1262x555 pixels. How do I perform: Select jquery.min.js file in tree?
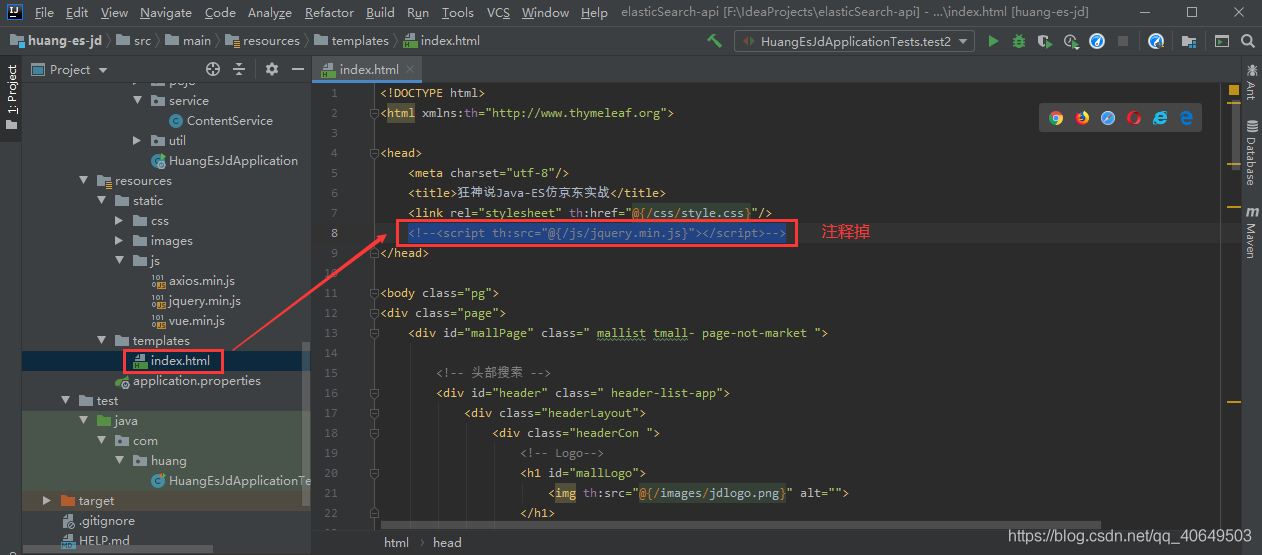pyautogui.click(x=195, y=301)
